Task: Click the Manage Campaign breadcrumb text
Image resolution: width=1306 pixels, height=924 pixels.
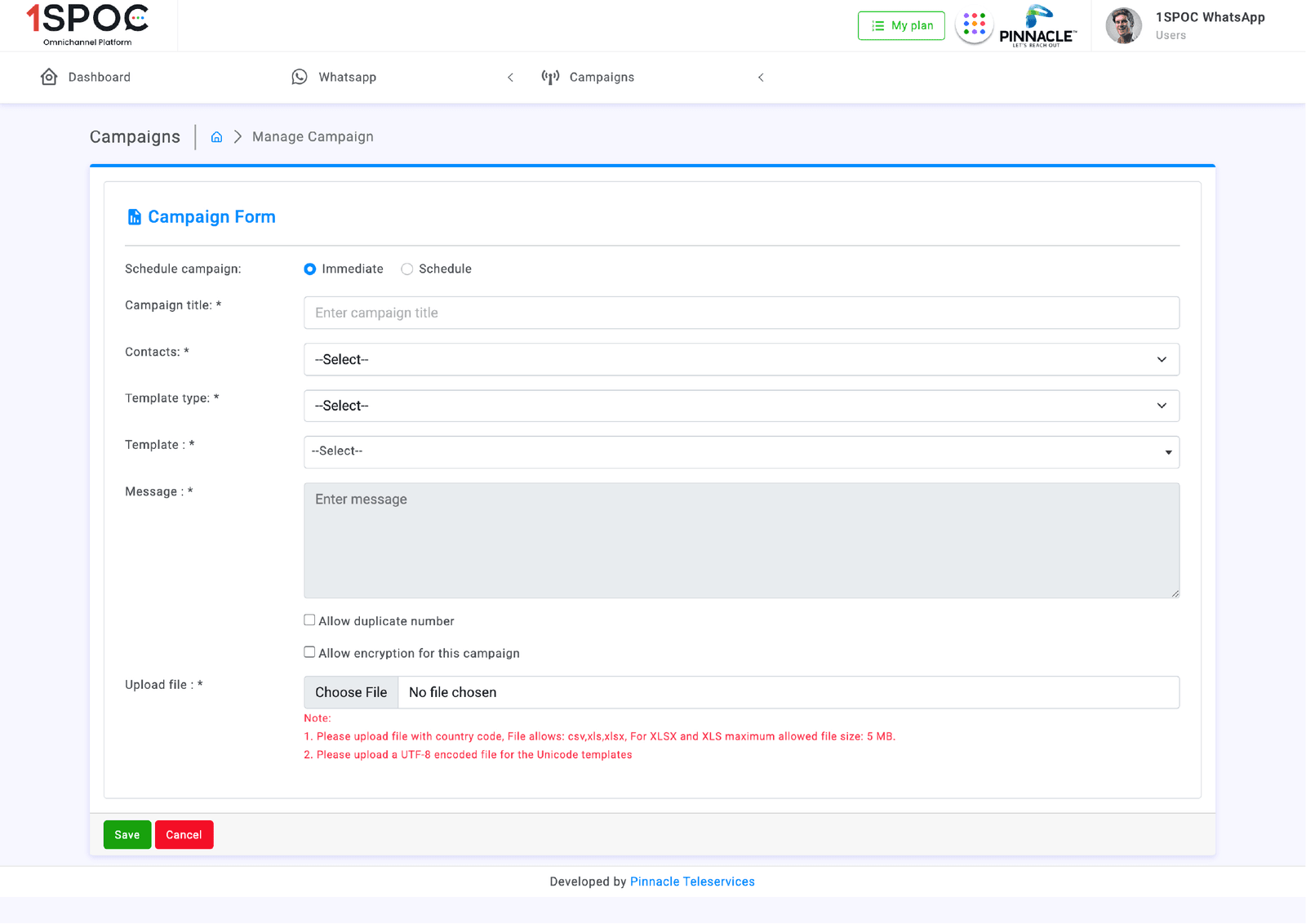Action: [x=313, y=137]
